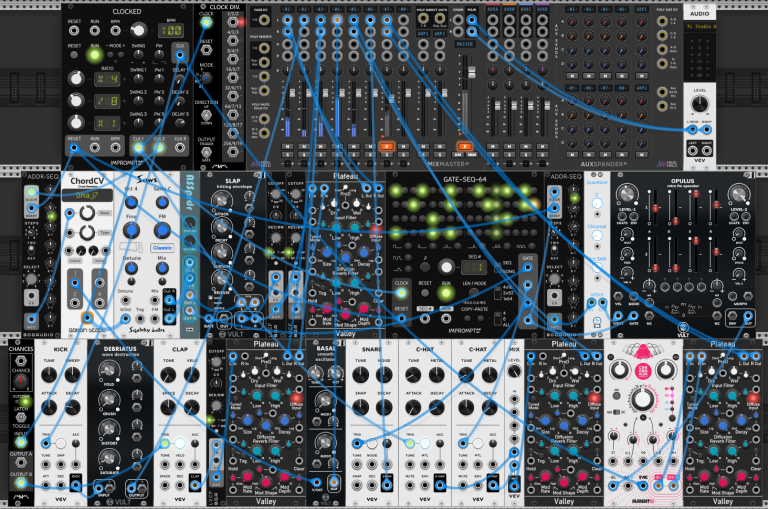The image size is (768, 509).
Task: Click the SEQ# display on GATE-SEQ-64
Action: [x=474, y=267]
